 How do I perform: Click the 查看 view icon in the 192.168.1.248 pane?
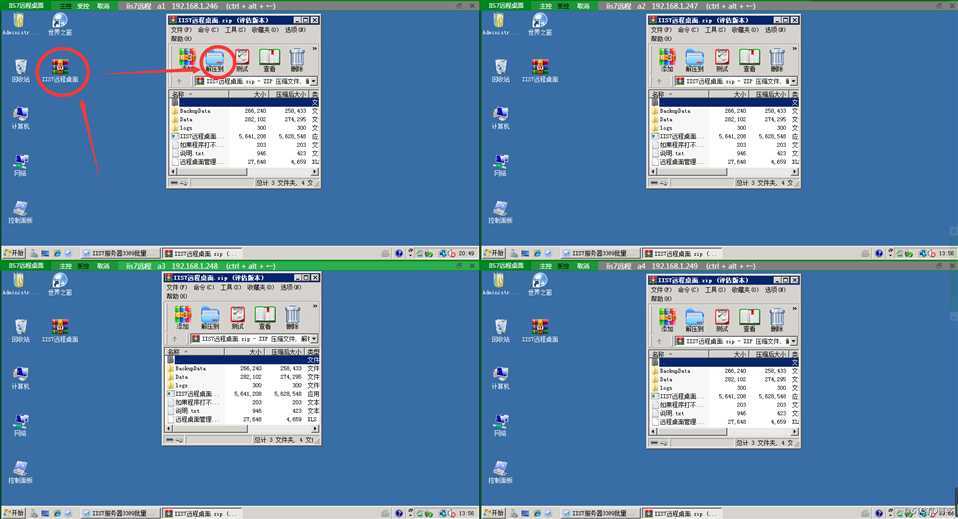pos(265,318)
